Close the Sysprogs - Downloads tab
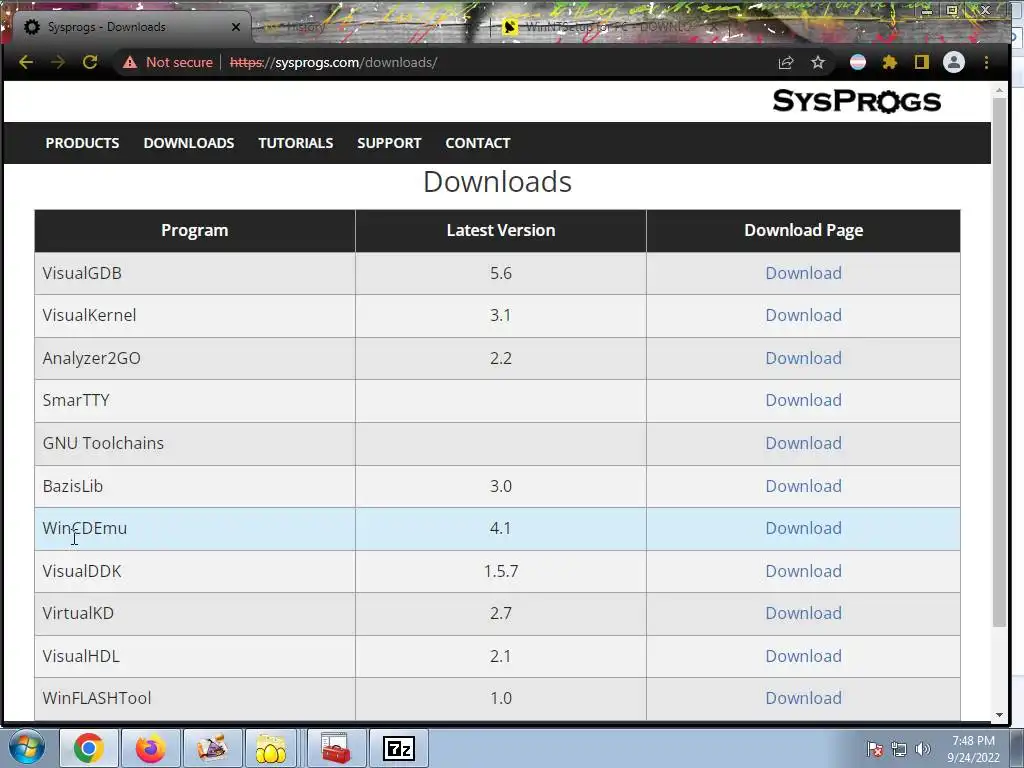Viewport: 1024px width, 768px height. tap(236, 27)
